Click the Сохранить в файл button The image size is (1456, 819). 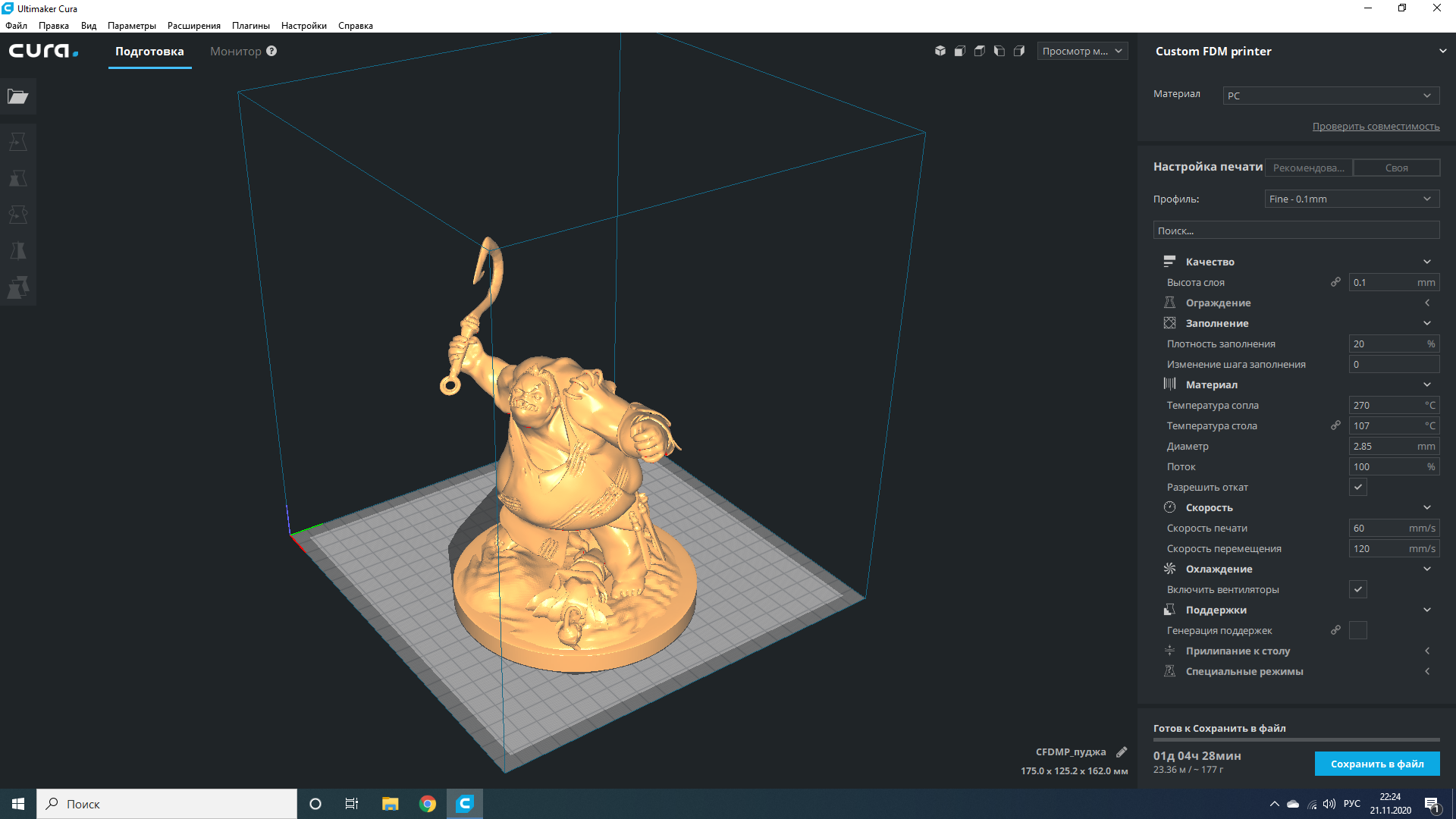tap(1377, 764)
